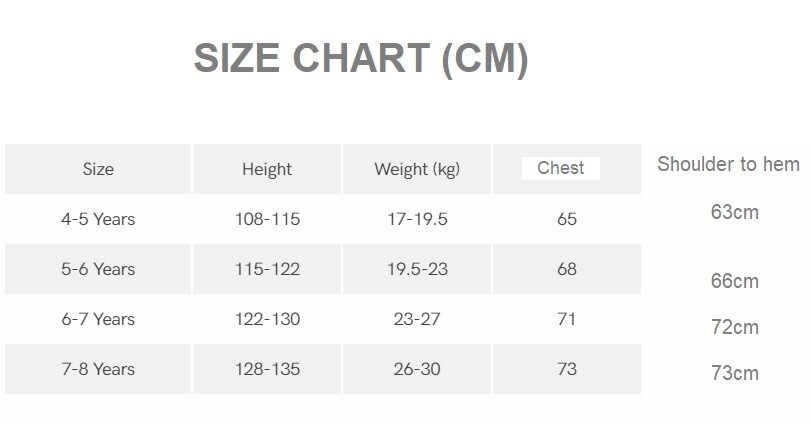Click the Weight (kg) column header

(x=417, y=169)
